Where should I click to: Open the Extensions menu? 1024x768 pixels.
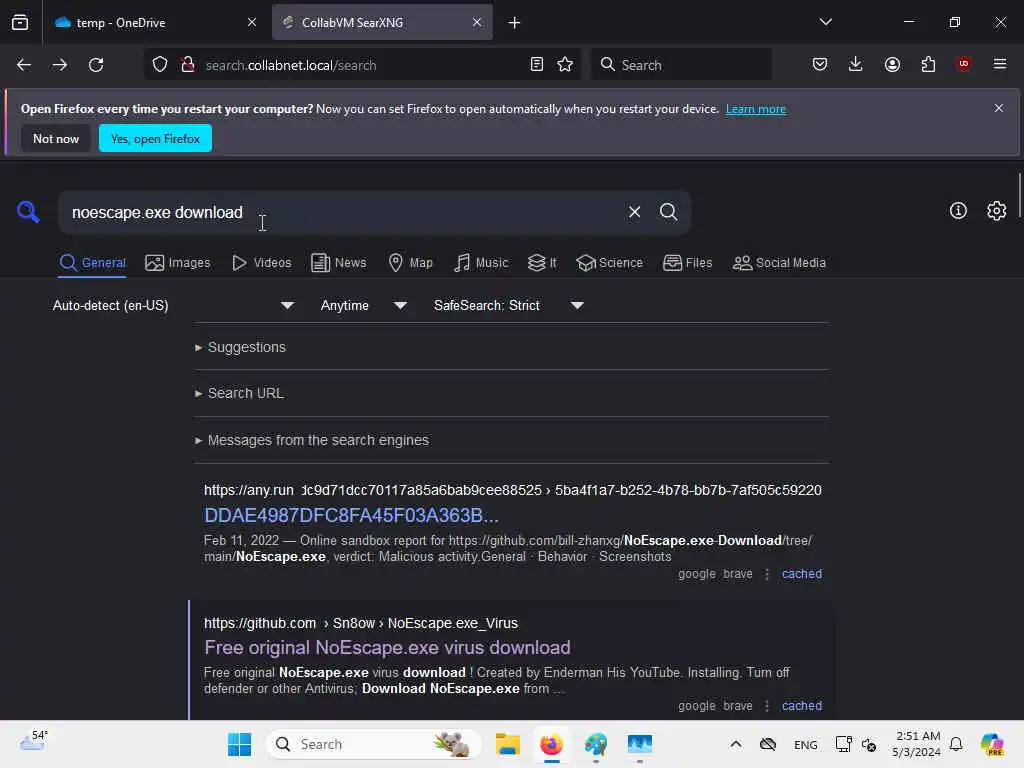[x=928, y=65]
